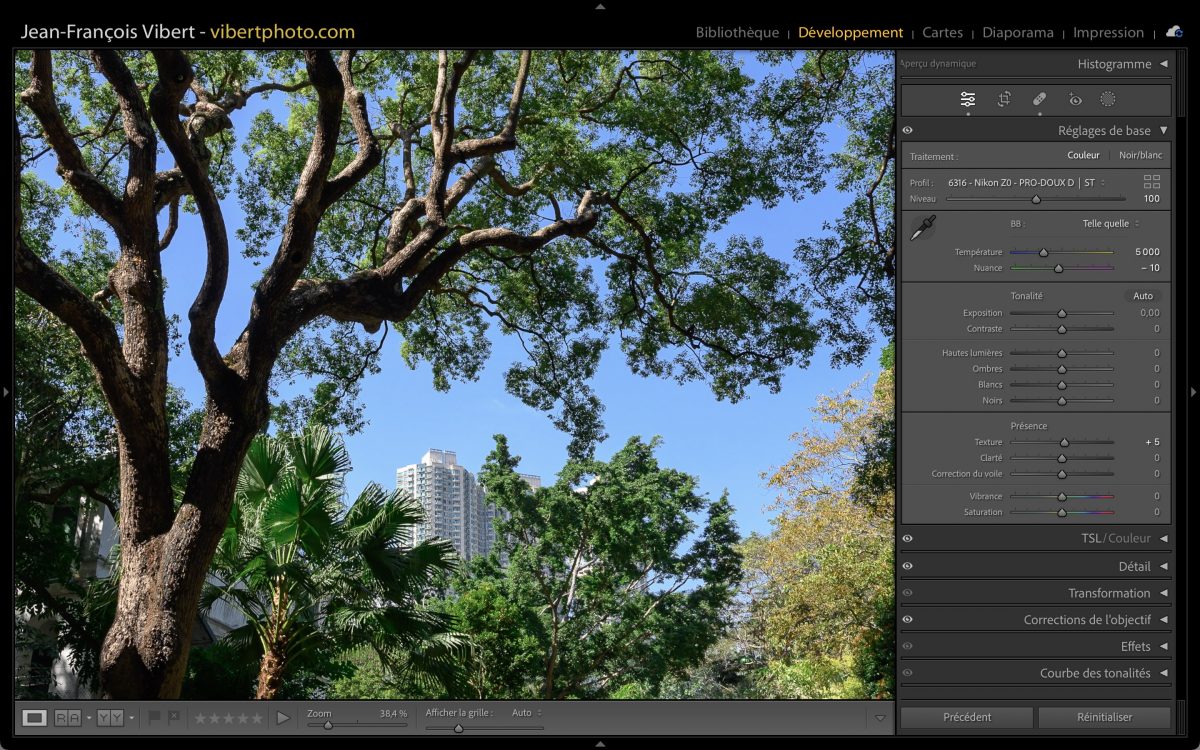The width and height of the screenshot is (1200, 750).
Task: Select the Crop overlay tool icon
Action: pyautogui.click(x=1004, y=99)
